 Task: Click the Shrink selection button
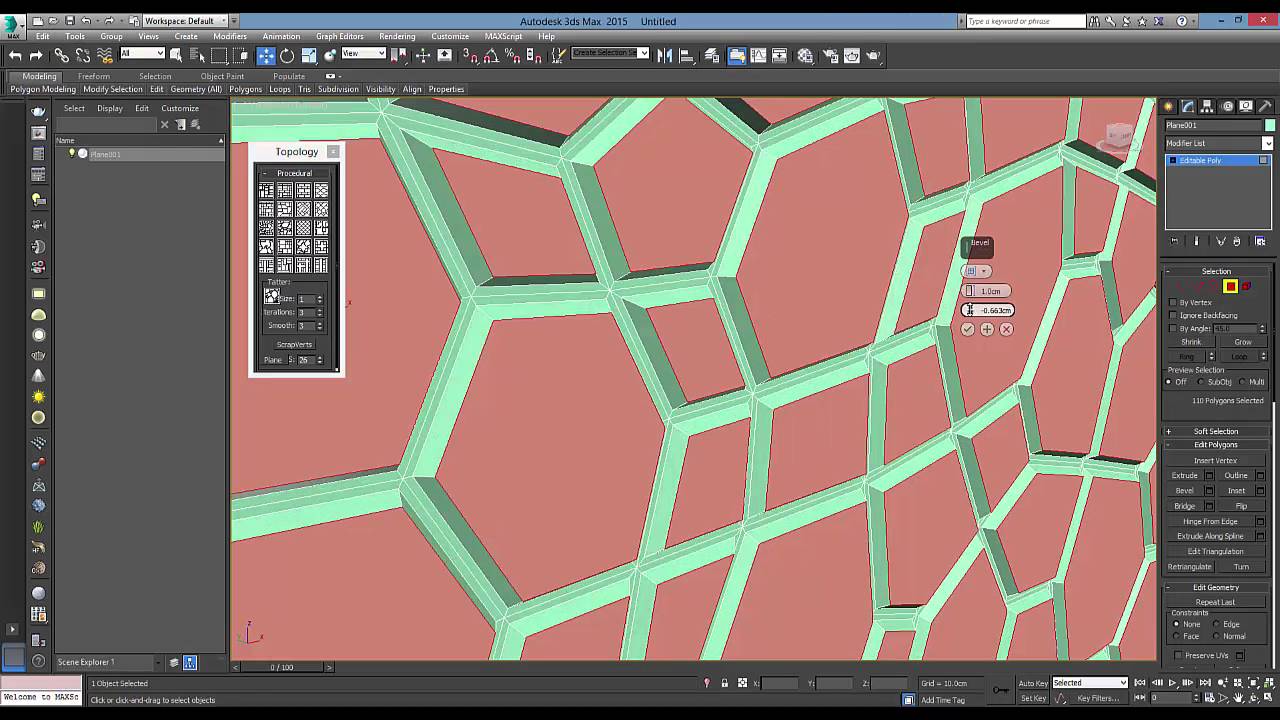point(1191,342)
